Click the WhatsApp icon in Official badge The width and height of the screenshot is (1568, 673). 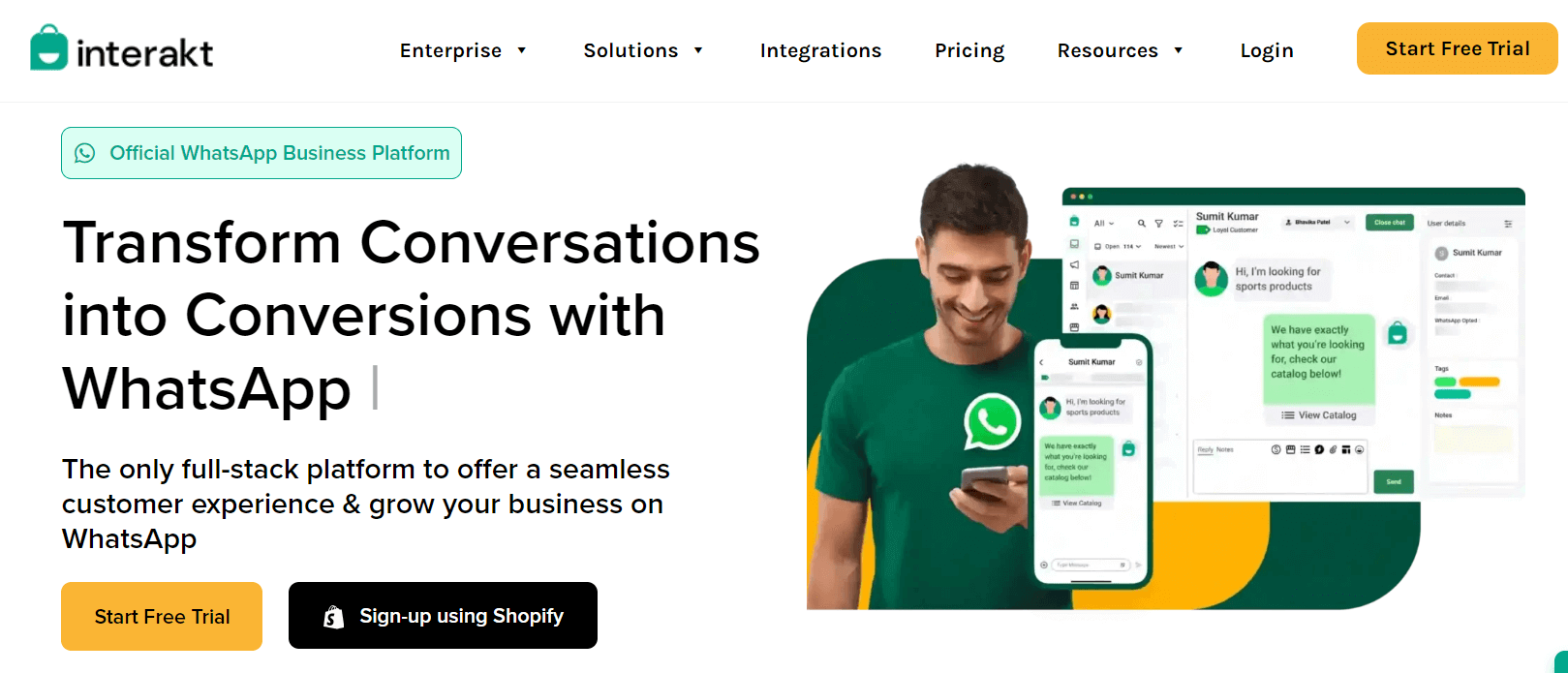[x=85, y=153]
